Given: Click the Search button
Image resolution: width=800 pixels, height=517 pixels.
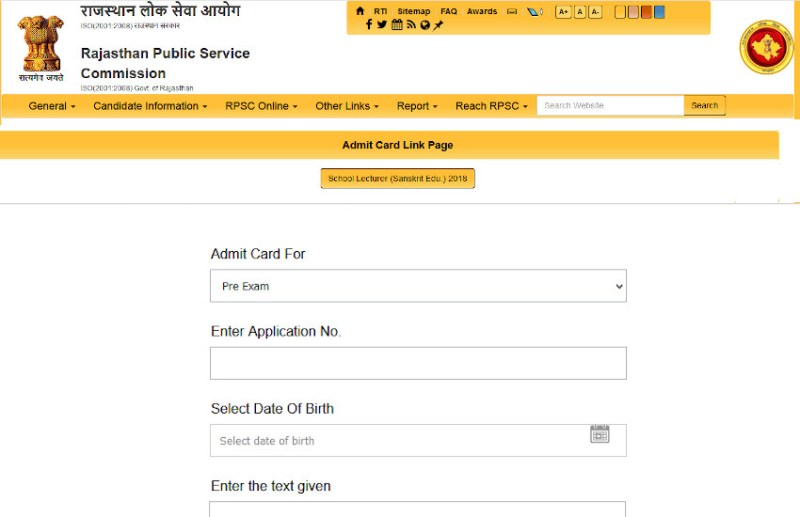Looking at the screenshot, I should 705,105.
